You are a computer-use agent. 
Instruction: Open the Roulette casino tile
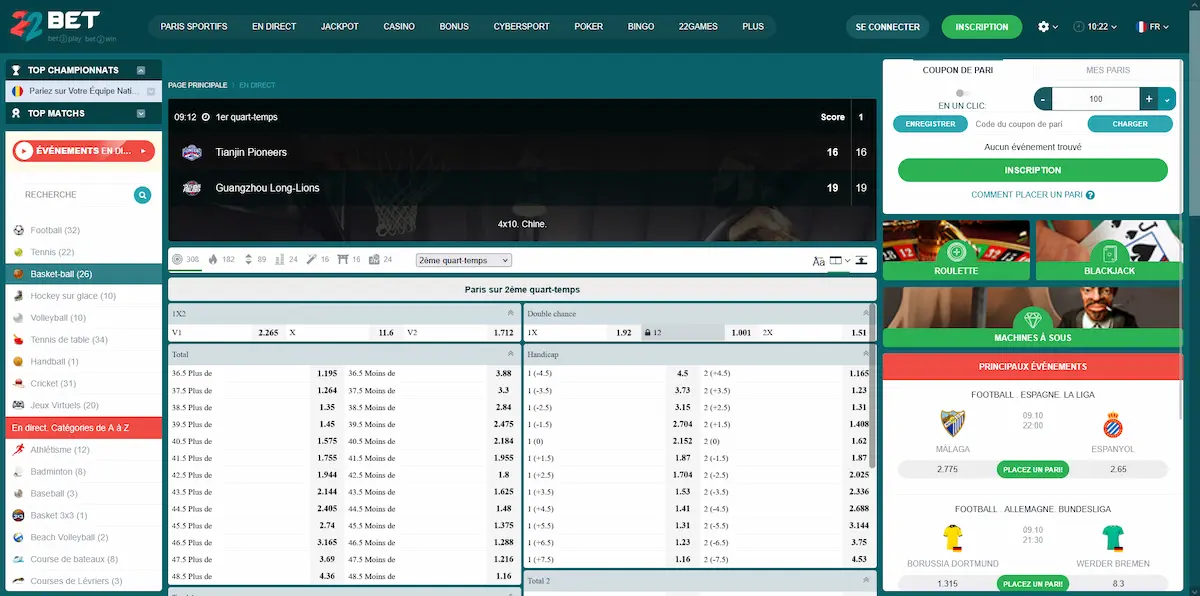(x=956, y=250)
